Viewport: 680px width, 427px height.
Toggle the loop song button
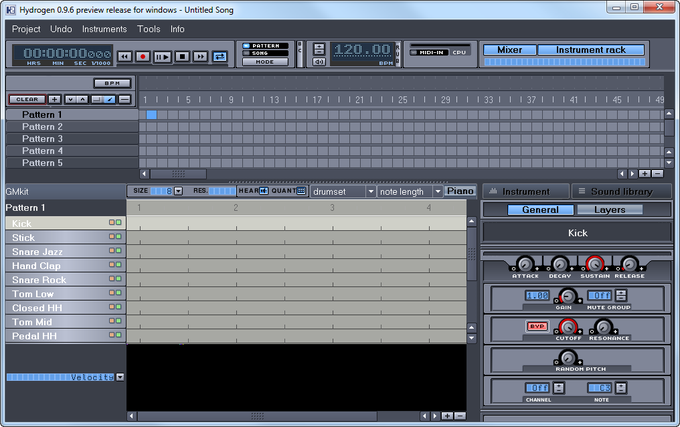(220, 56)
